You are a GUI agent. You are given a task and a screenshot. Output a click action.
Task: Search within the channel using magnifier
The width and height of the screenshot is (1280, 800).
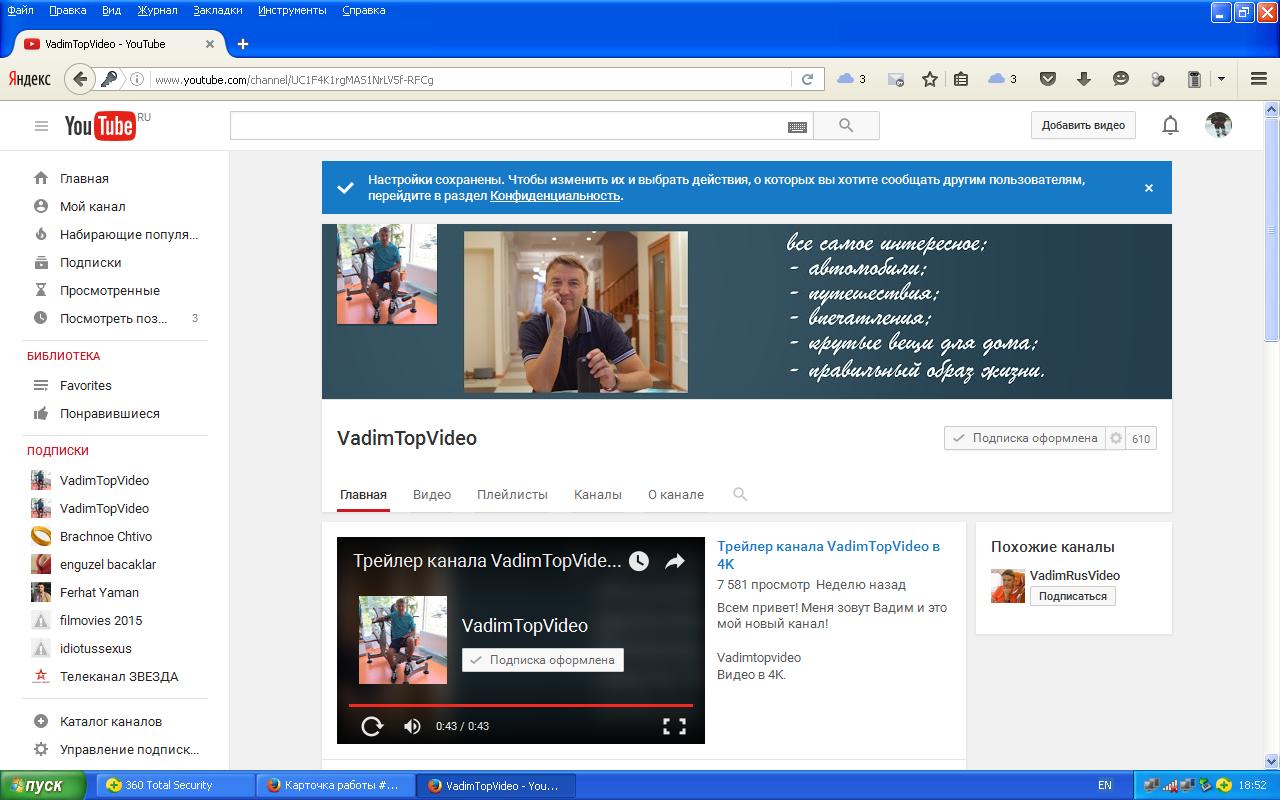click(740, 494)
